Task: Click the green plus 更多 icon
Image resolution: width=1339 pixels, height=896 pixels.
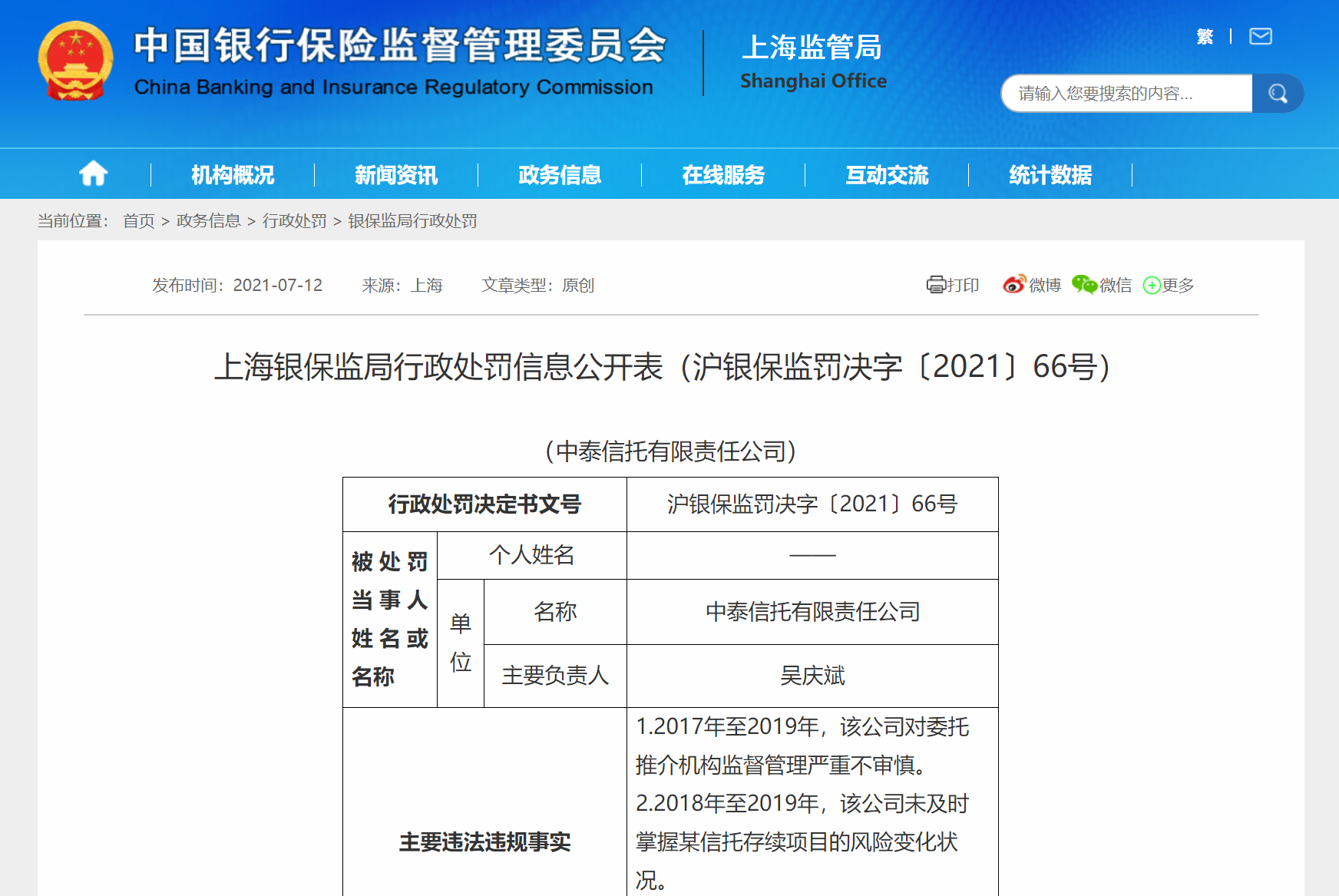Action: [1152, 286]
